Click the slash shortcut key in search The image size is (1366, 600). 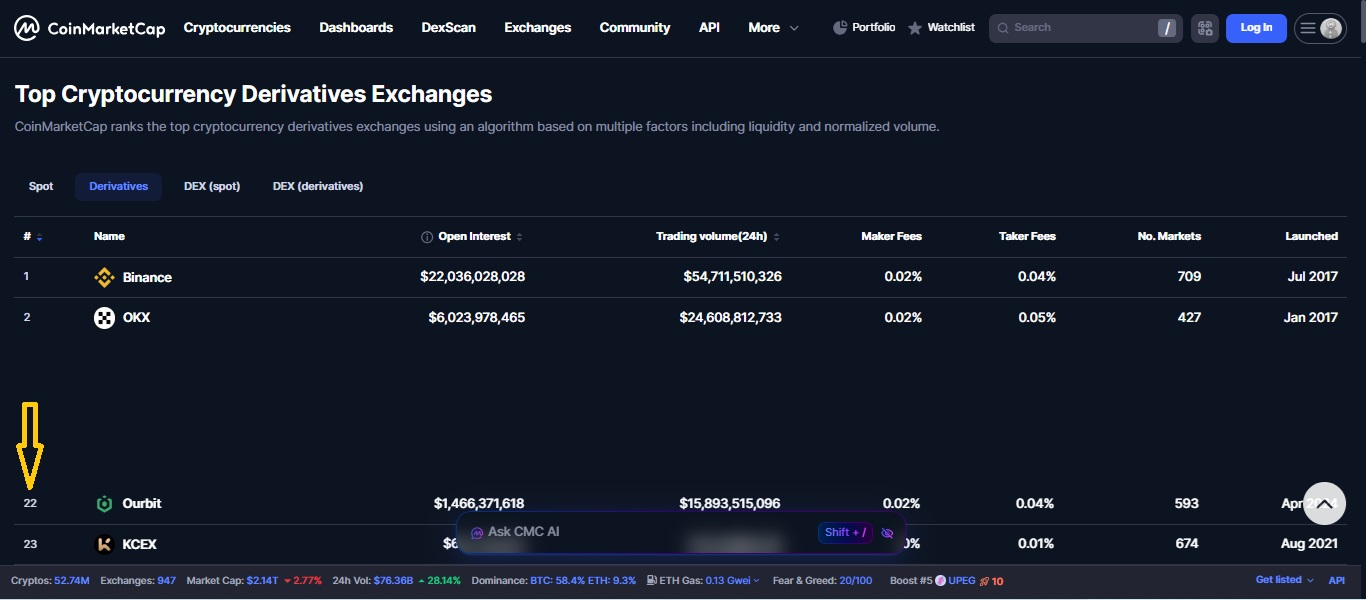click(1167, 28)
